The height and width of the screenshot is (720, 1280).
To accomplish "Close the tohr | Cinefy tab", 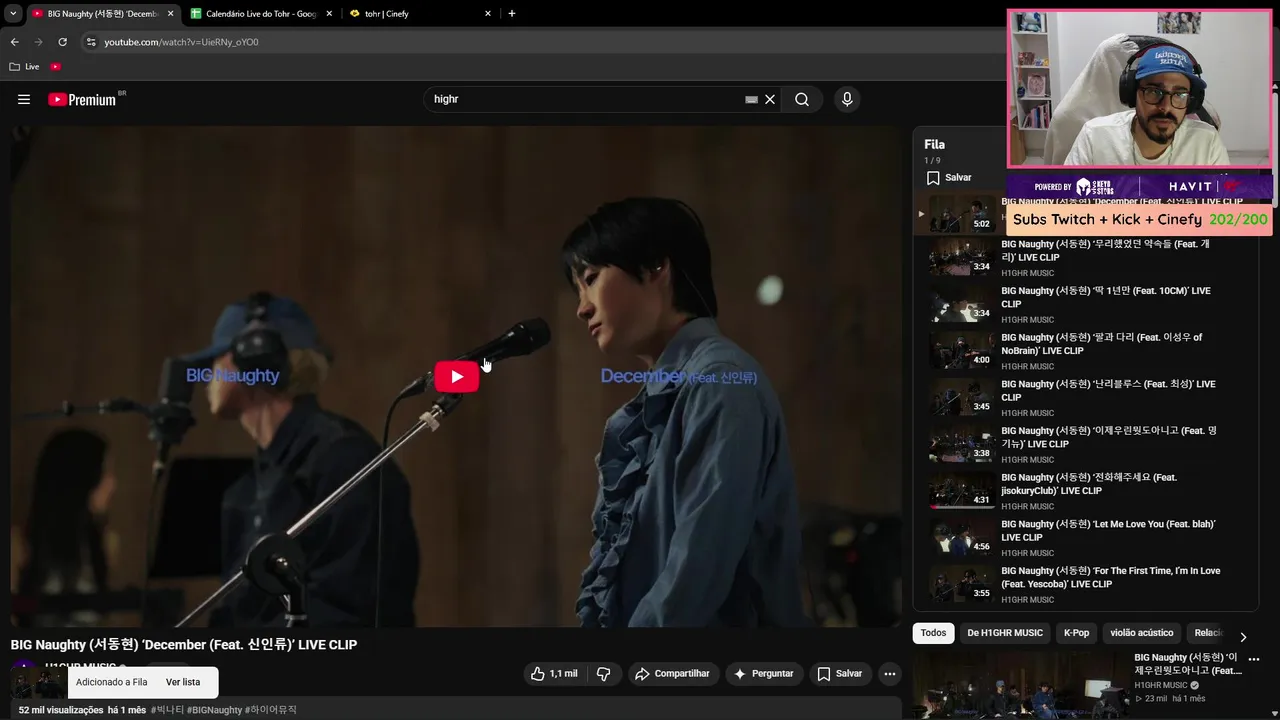I will (x=488, y=14).
